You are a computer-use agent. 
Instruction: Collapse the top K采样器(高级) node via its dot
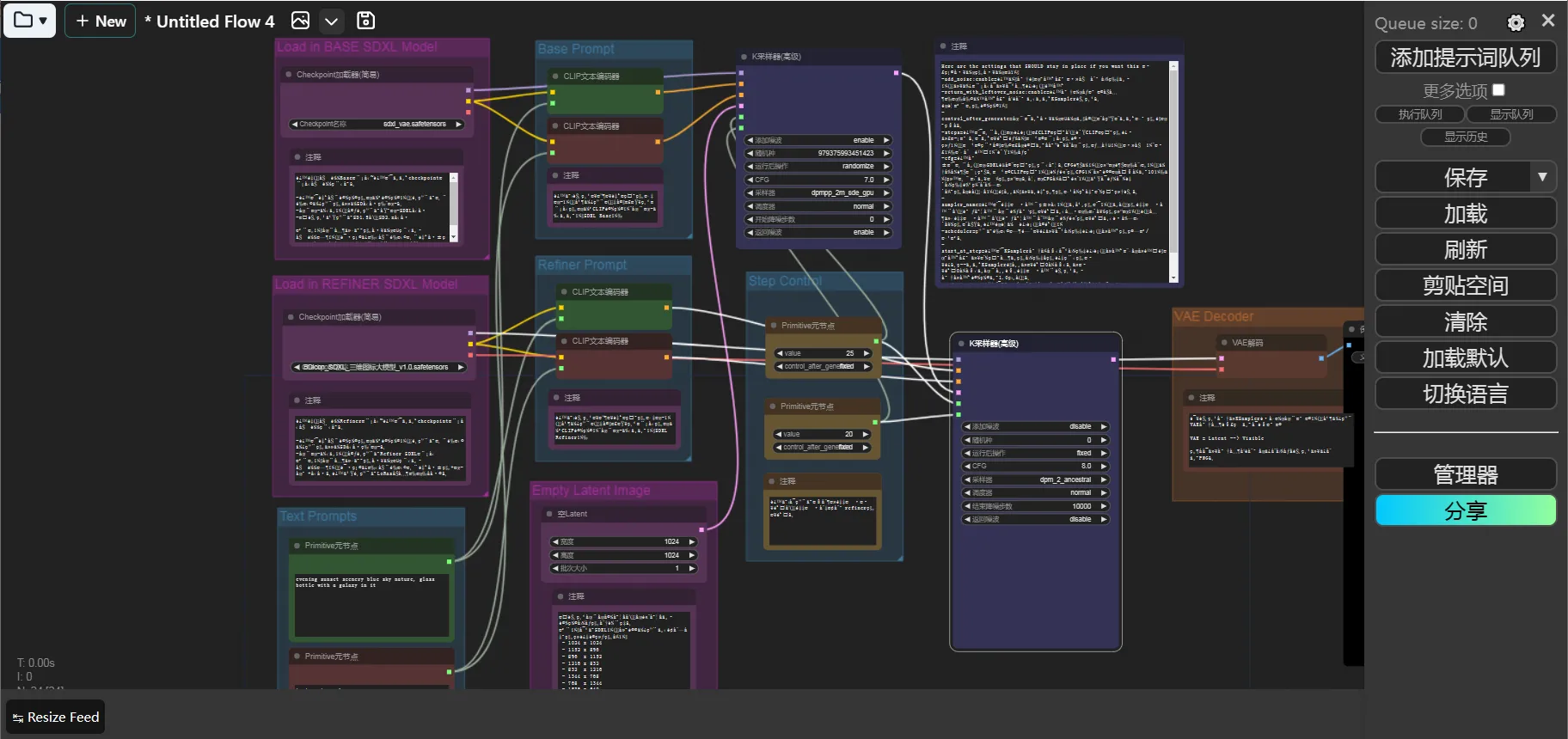(x=744, y=57)
